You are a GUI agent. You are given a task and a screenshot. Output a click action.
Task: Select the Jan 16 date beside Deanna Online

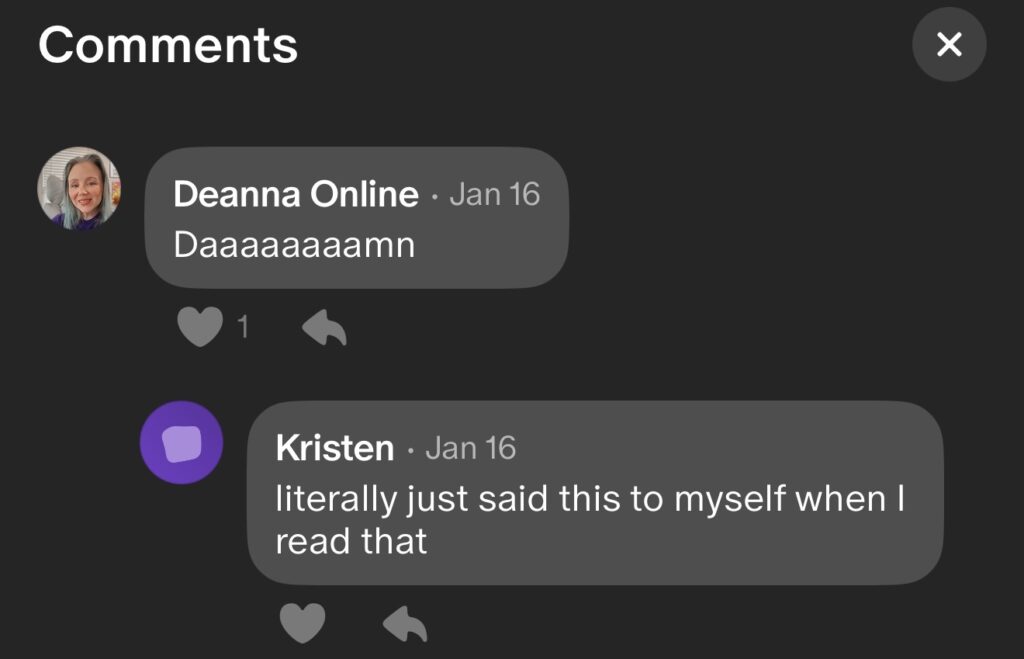coord(494,193)
